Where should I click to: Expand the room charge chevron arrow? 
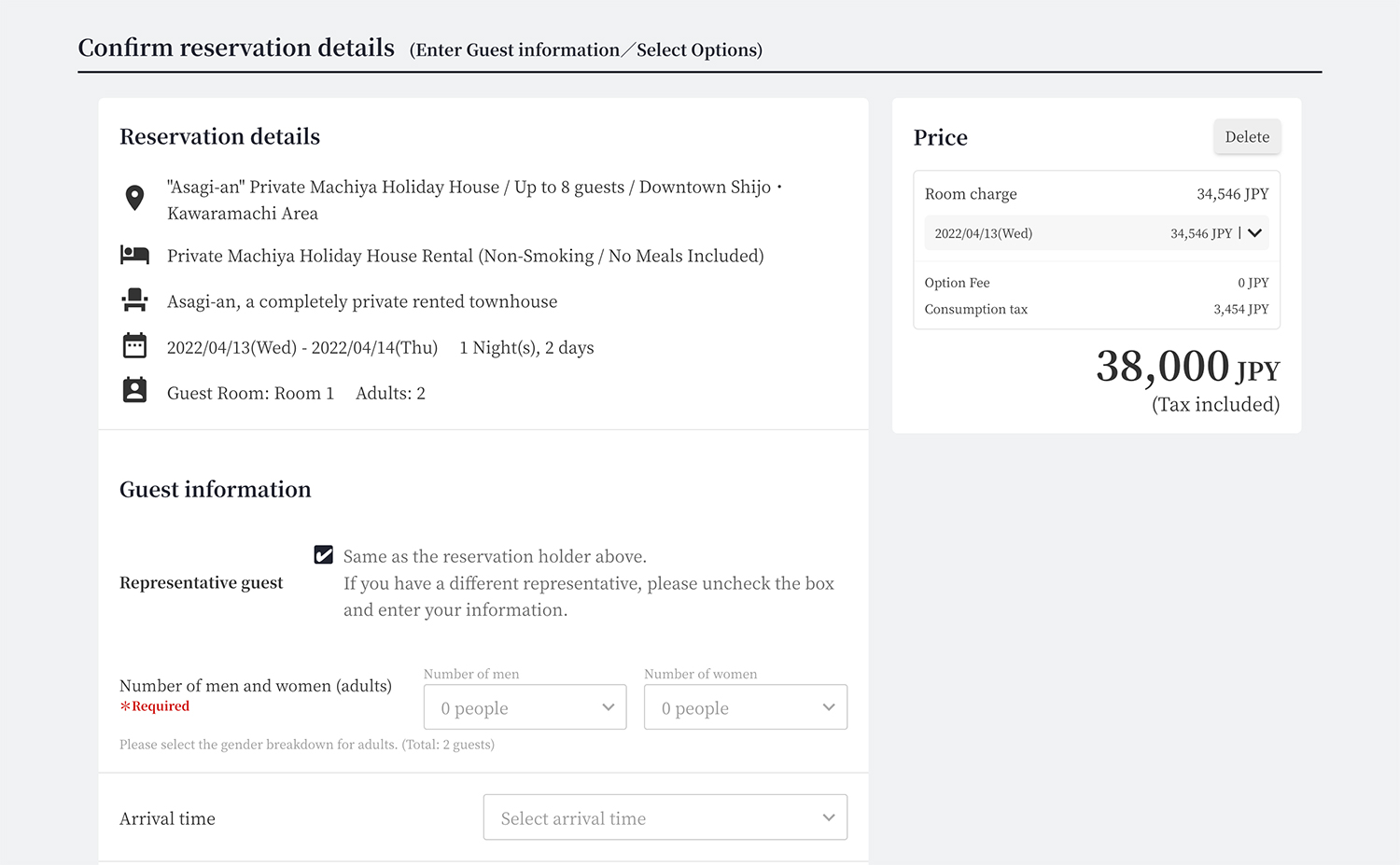[1254, 233]
